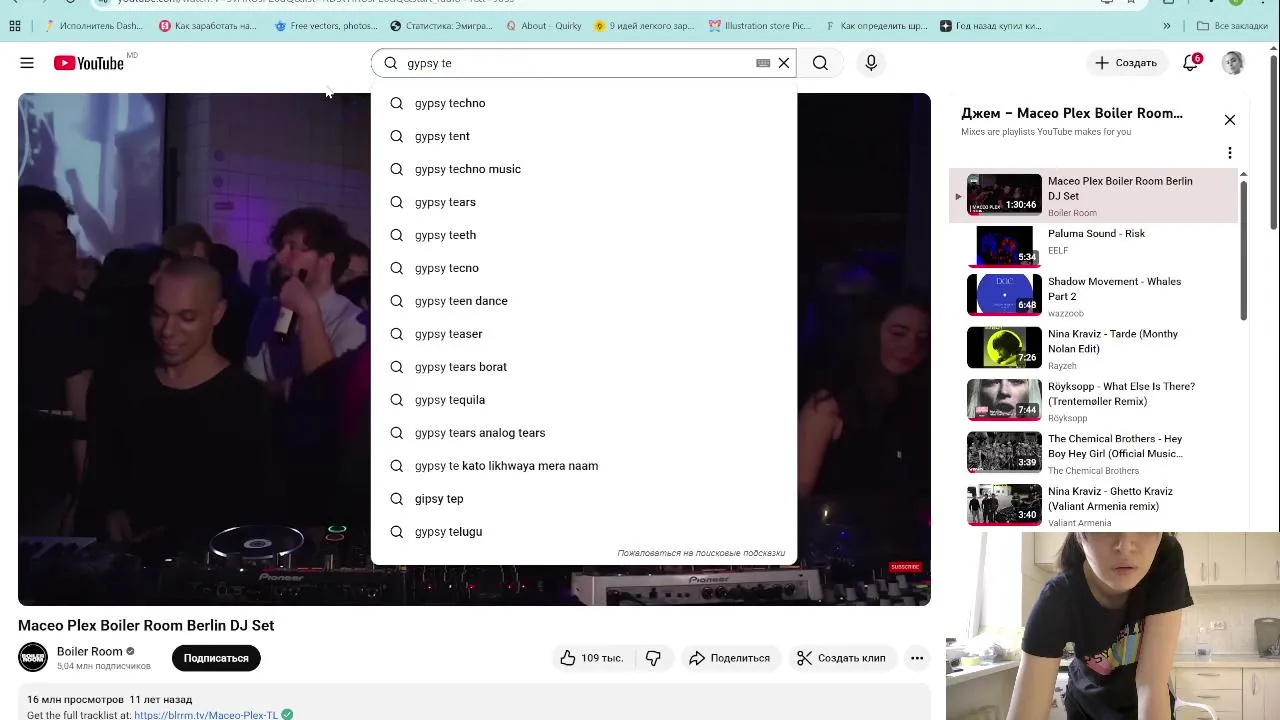Like the video (109 тыс.)
Screen dimensions: 1280x720
[591, 658]
